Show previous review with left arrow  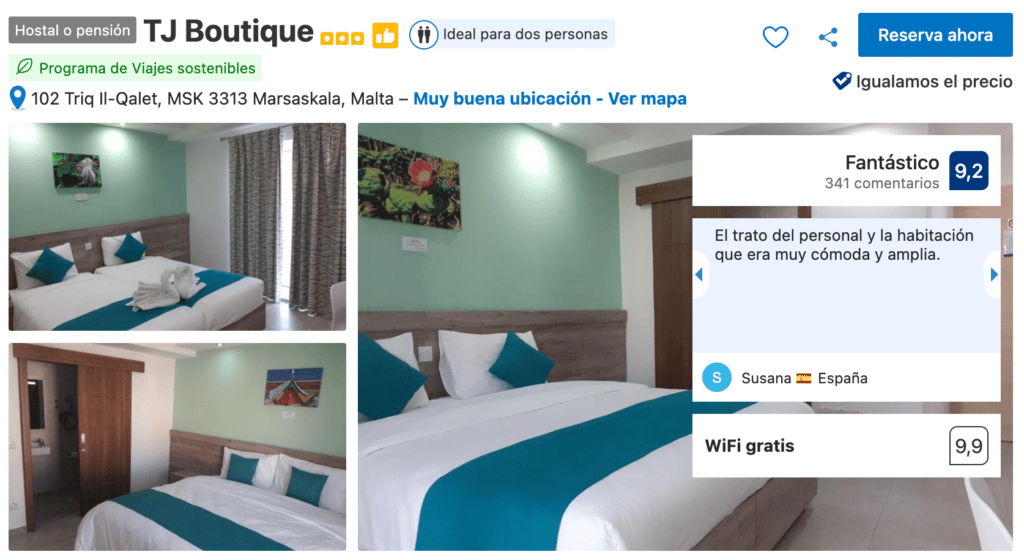[x=699, y=275]
